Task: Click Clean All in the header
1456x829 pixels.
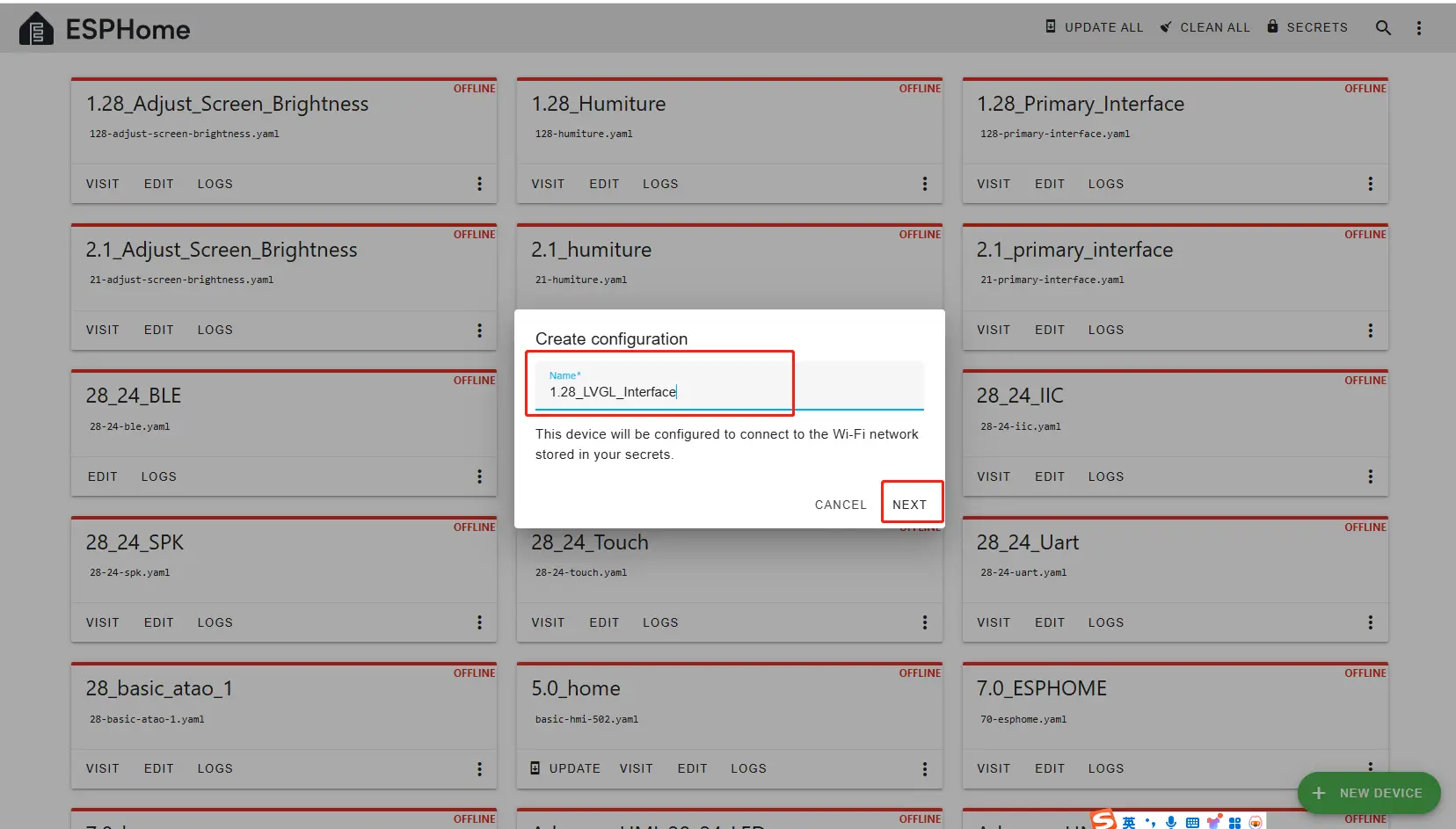Action: tap(1205, 27)
